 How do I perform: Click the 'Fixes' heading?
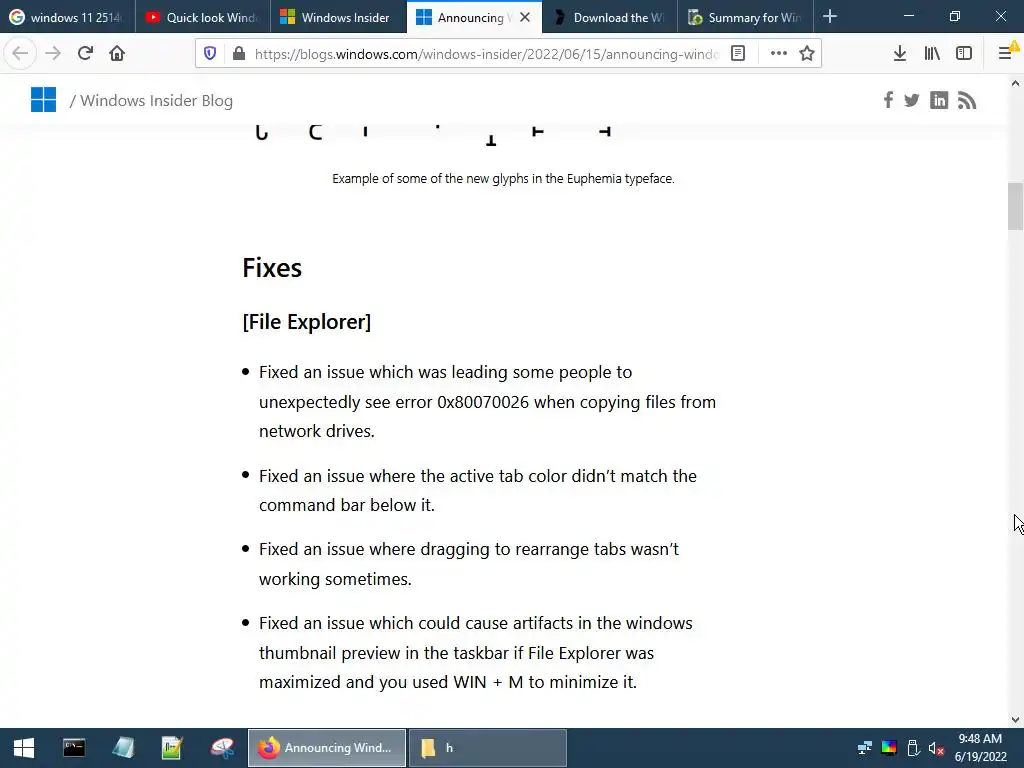[272, 268]
